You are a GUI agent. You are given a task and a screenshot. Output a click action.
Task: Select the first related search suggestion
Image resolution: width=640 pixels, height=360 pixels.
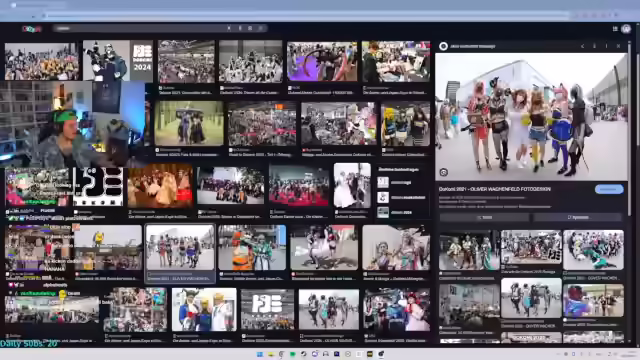tap(401, 182)
